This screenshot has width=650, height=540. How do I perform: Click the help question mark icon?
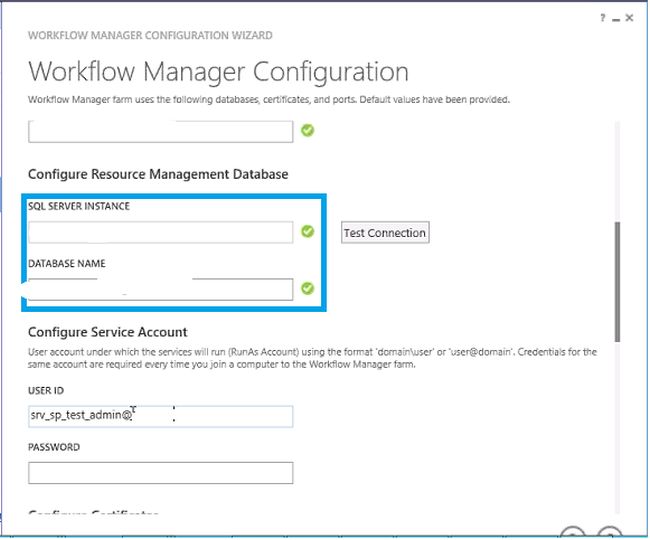click(x=603, y=18)
